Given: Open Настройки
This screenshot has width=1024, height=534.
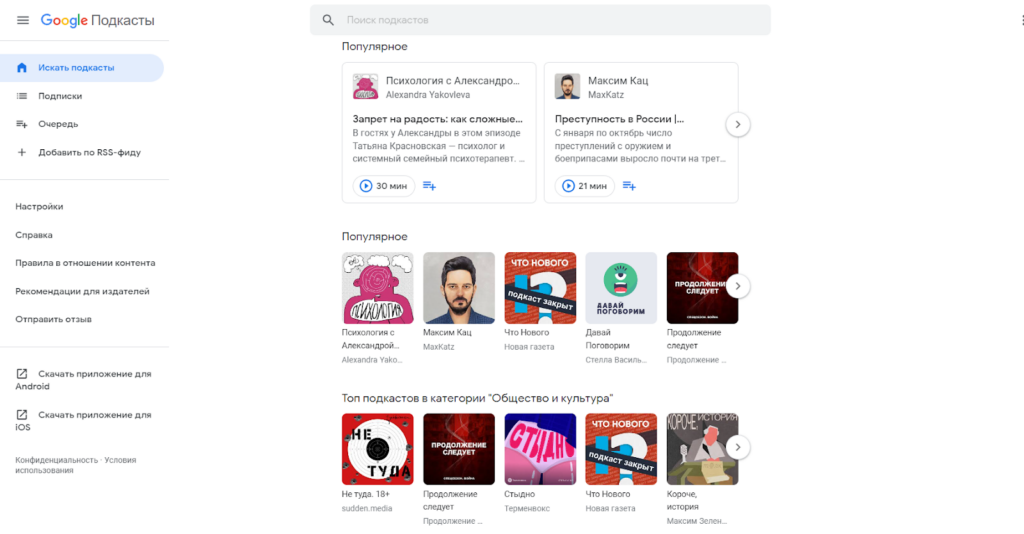Looking at the screenshot, I should point(39,206).
